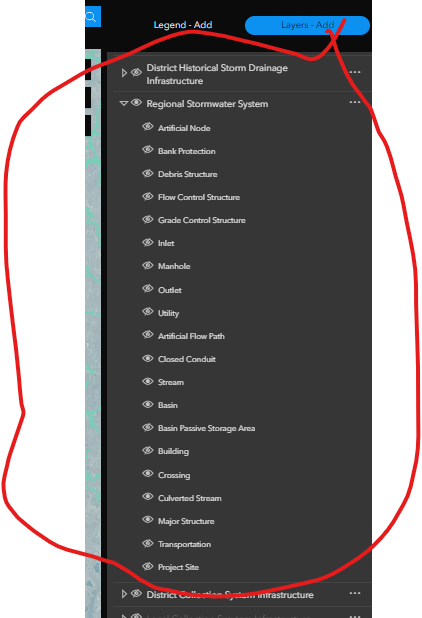Select the Flow Control Structure layer name

point(199,197)
